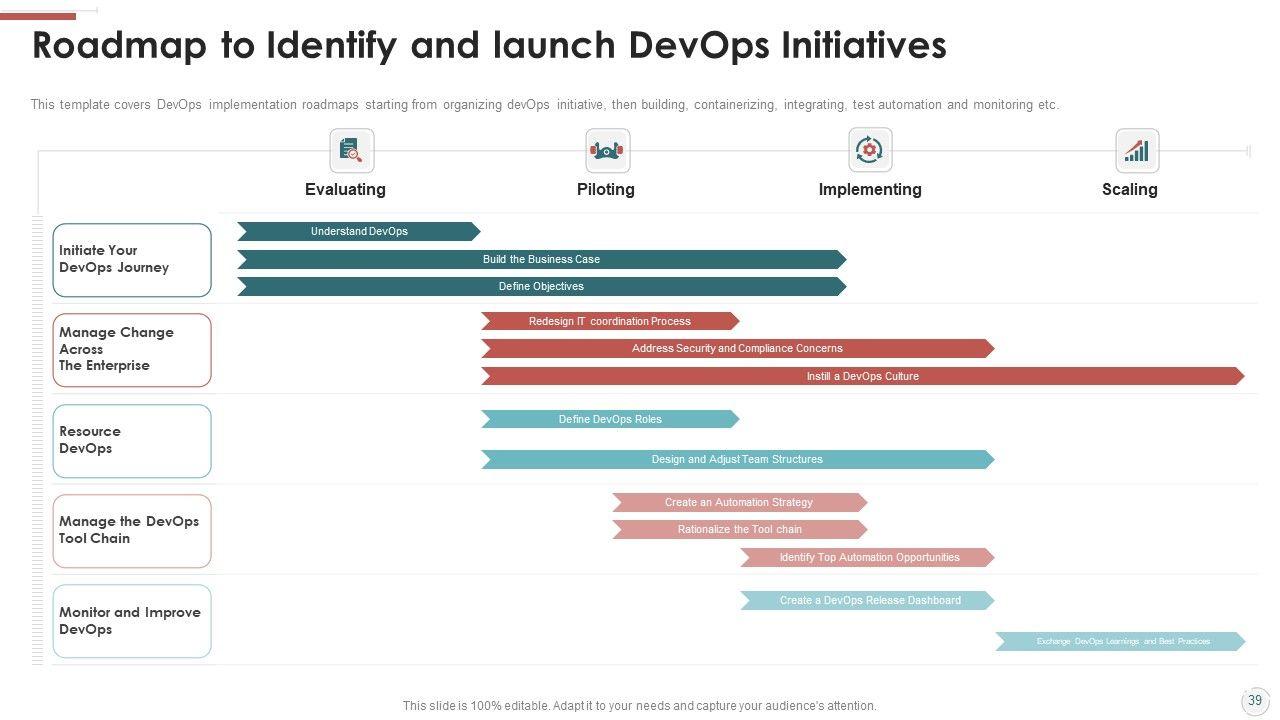Select Design and Adjust Team Structures bar
Viewport: 1280px width, 720px height.
737,460
